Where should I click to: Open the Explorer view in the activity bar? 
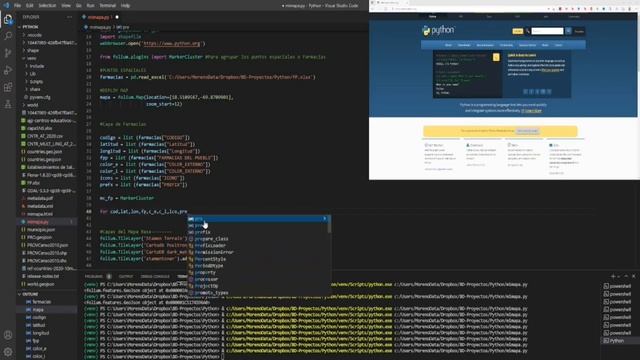(8, 19)
